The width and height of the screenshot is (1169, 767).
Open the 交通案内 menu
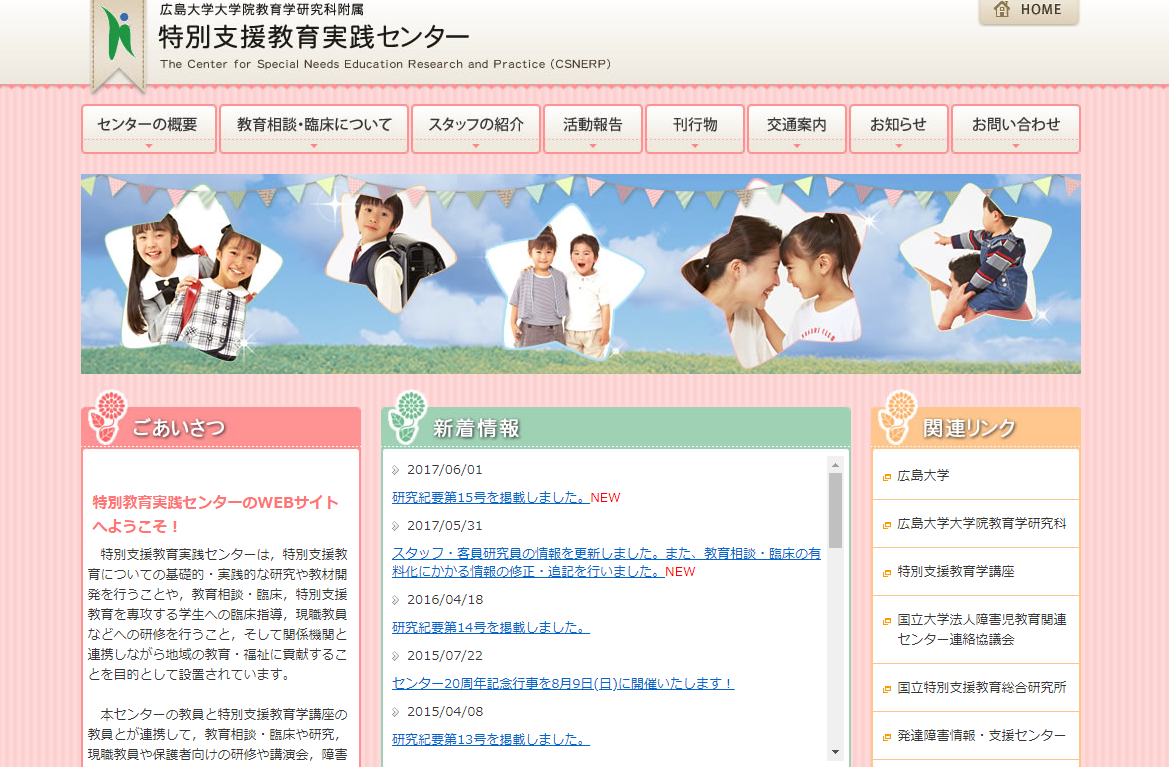[x=796, y=129]
